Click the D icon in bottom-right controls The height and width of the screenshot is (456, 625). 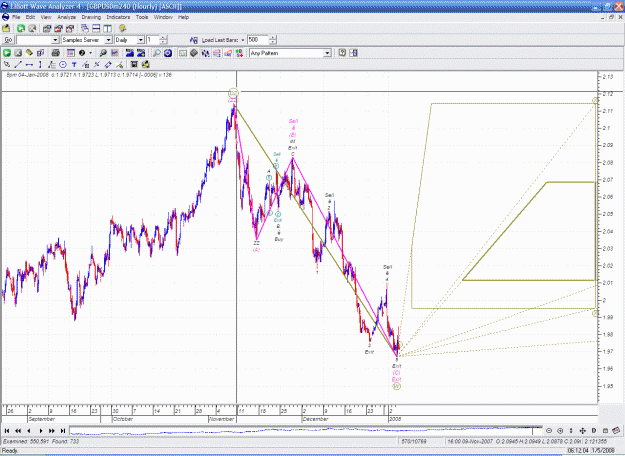(x=594, y=430)
